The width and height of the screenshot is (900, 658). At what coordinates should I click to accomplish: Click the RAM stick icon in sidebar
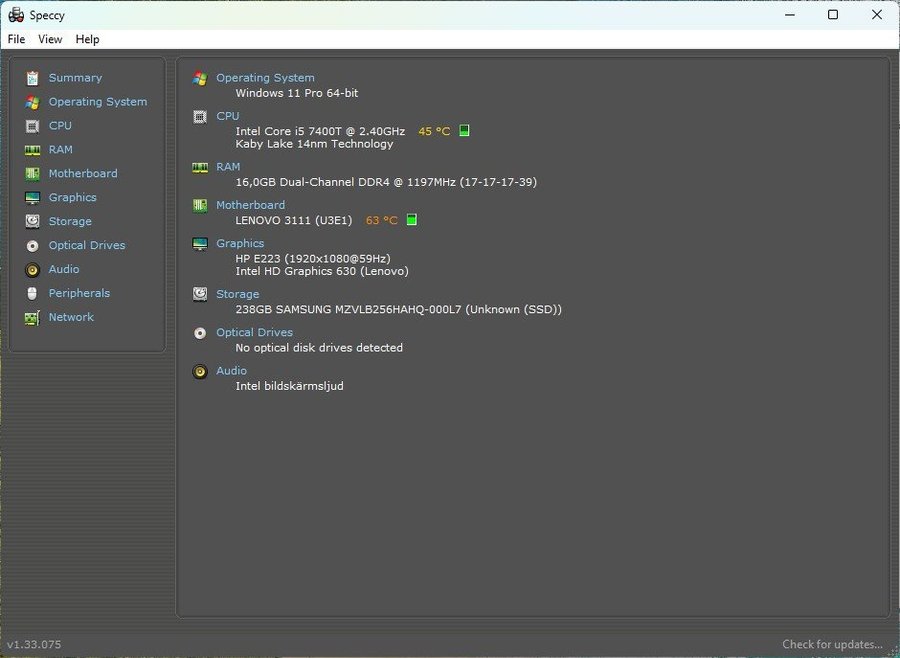tap(33, 150)
